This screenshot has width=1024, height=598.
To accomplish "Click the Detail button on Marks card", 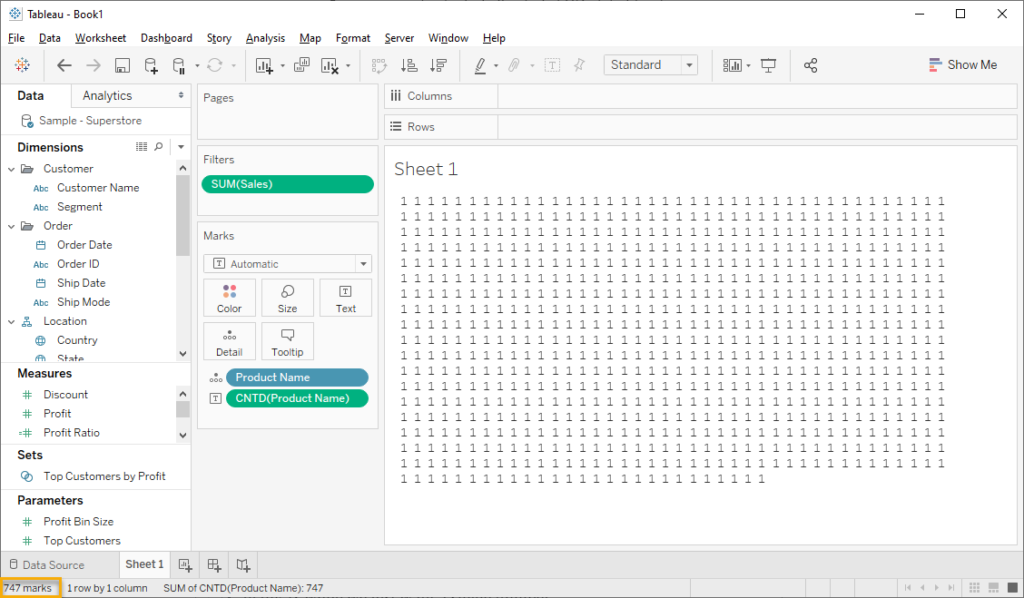I will (229, 341).
